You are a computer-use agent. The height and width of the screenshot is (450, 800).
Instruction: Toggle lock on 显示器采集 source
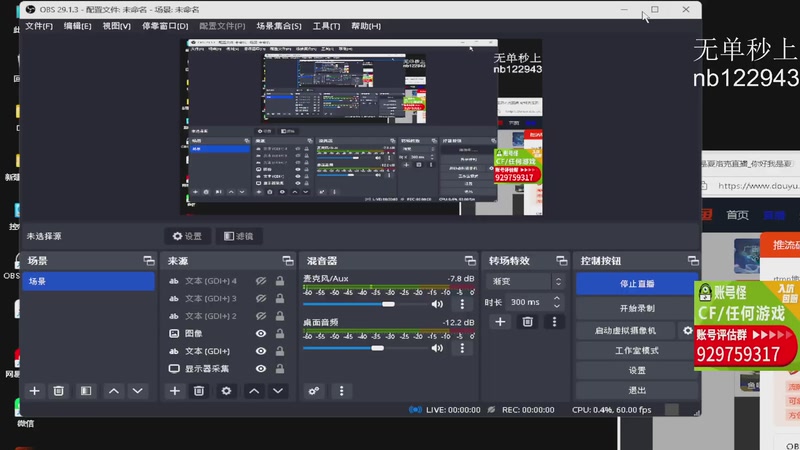pyautogui.click(x=280, y=368)
